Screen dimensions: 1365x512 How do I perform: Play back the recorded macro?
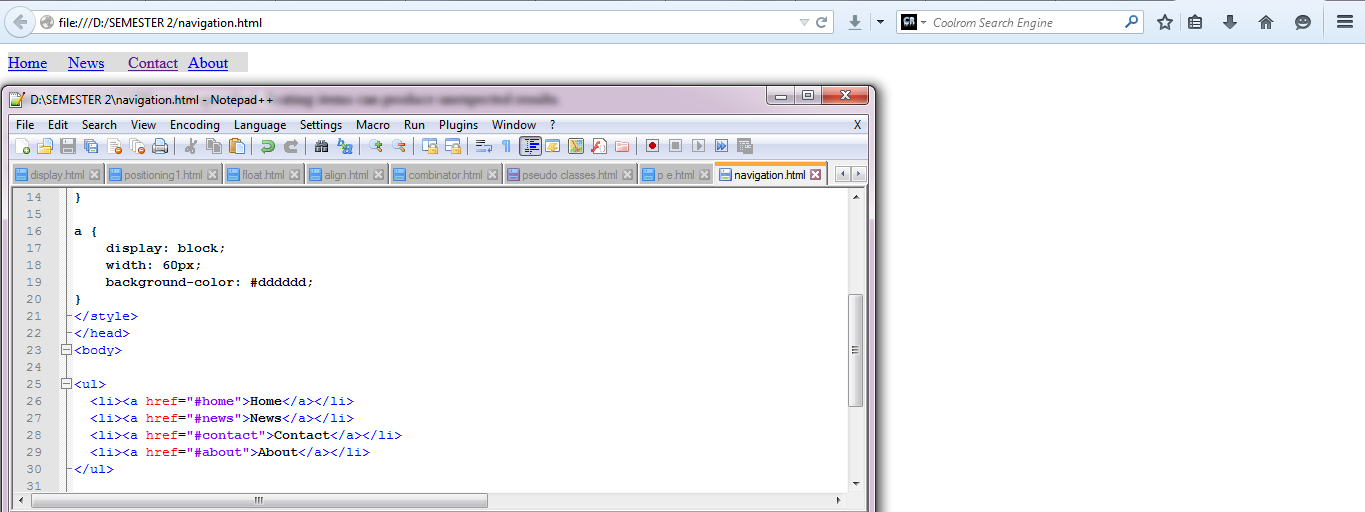click(x=698, y=146)
